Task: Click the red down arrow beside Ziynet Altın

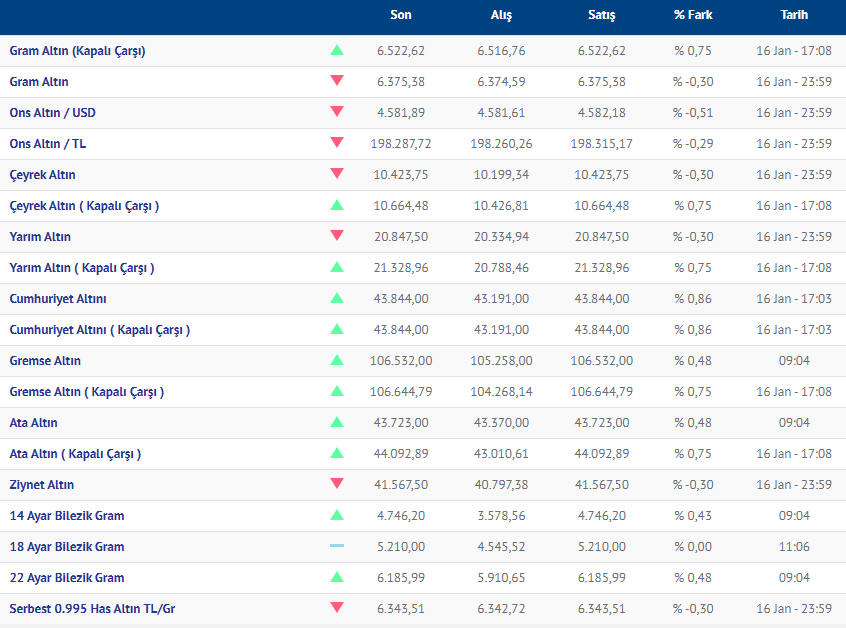Action: pyautogui.click(x=337, y=484)
